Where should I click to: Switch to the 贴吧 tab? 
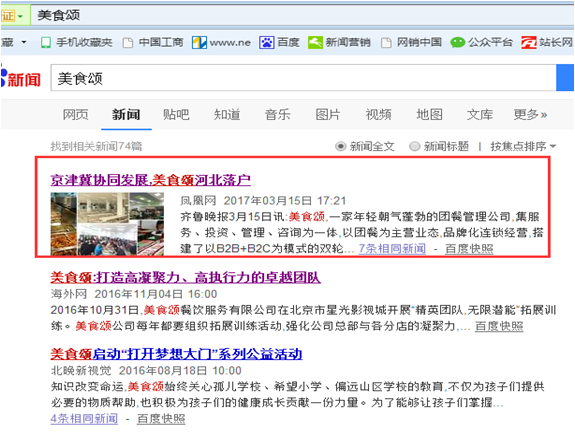click(176, 115)
